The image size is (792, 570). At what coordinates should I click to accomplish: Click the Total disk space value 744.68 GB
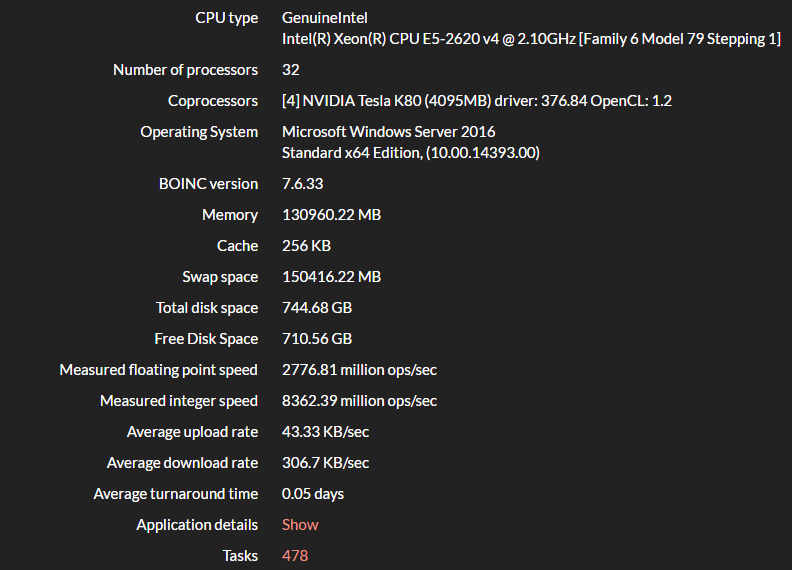point(317,308)
